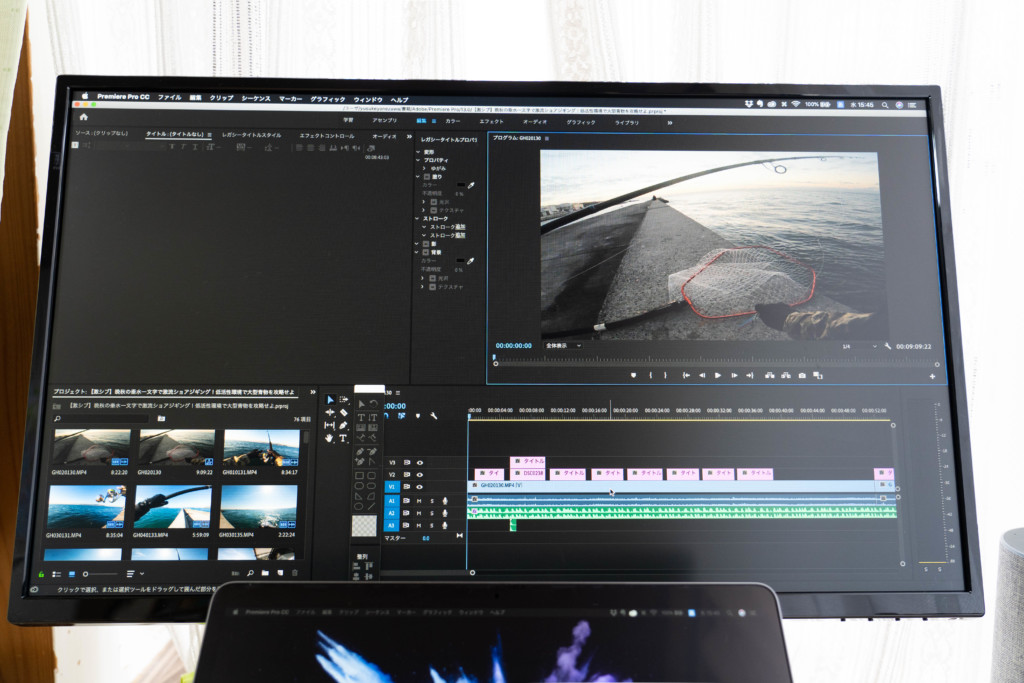Click Mark Out bracket button
The image size is (1024, 683).
(665, 375)
